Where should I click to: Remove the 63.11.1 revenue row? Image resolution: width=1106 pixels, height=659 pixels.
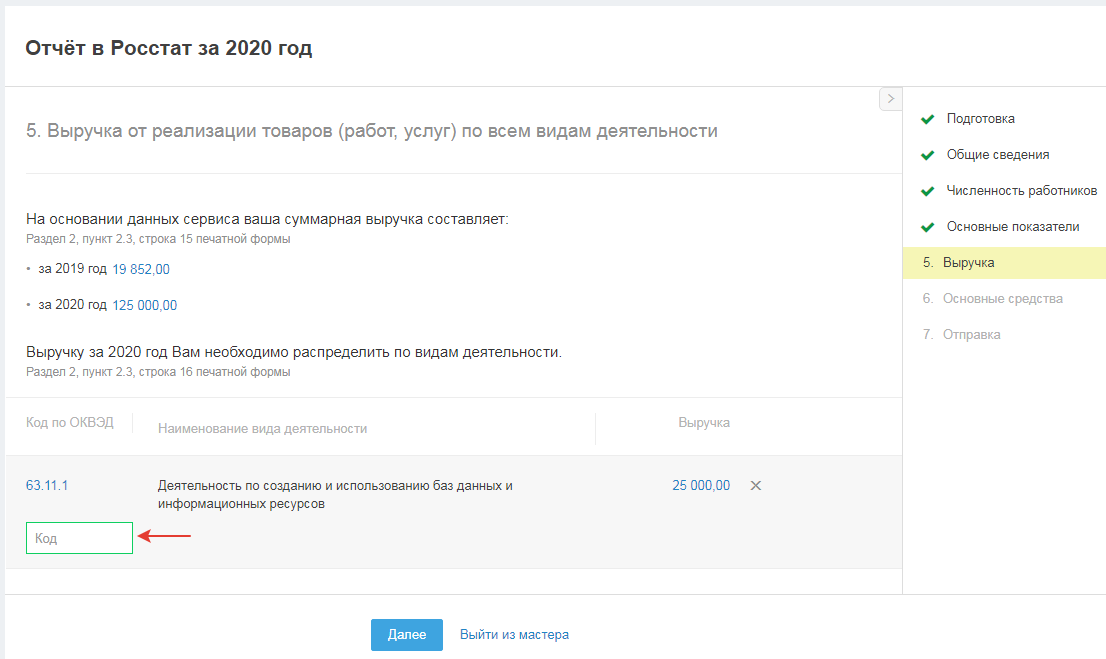click(755, 485)
